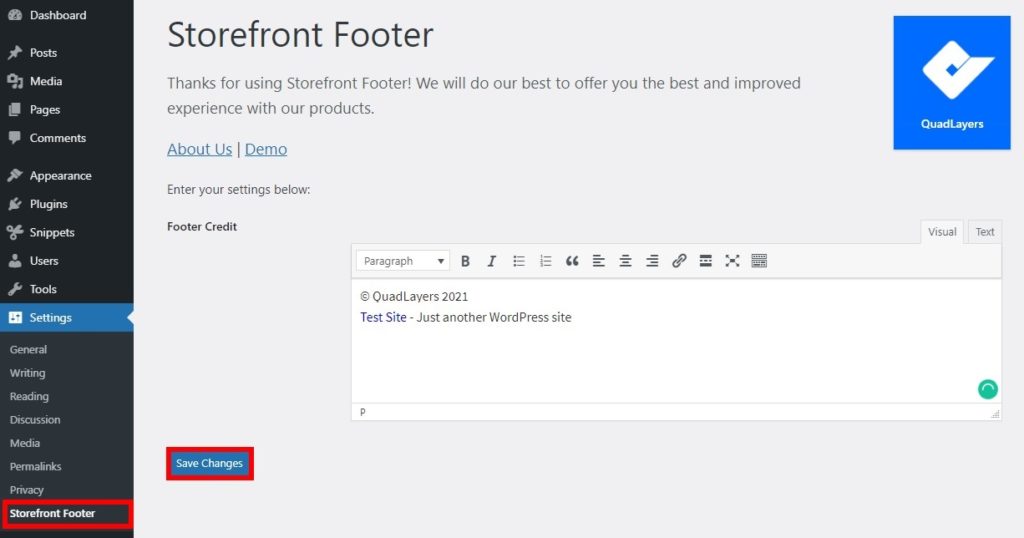Open the Demo link

[266, 150]
